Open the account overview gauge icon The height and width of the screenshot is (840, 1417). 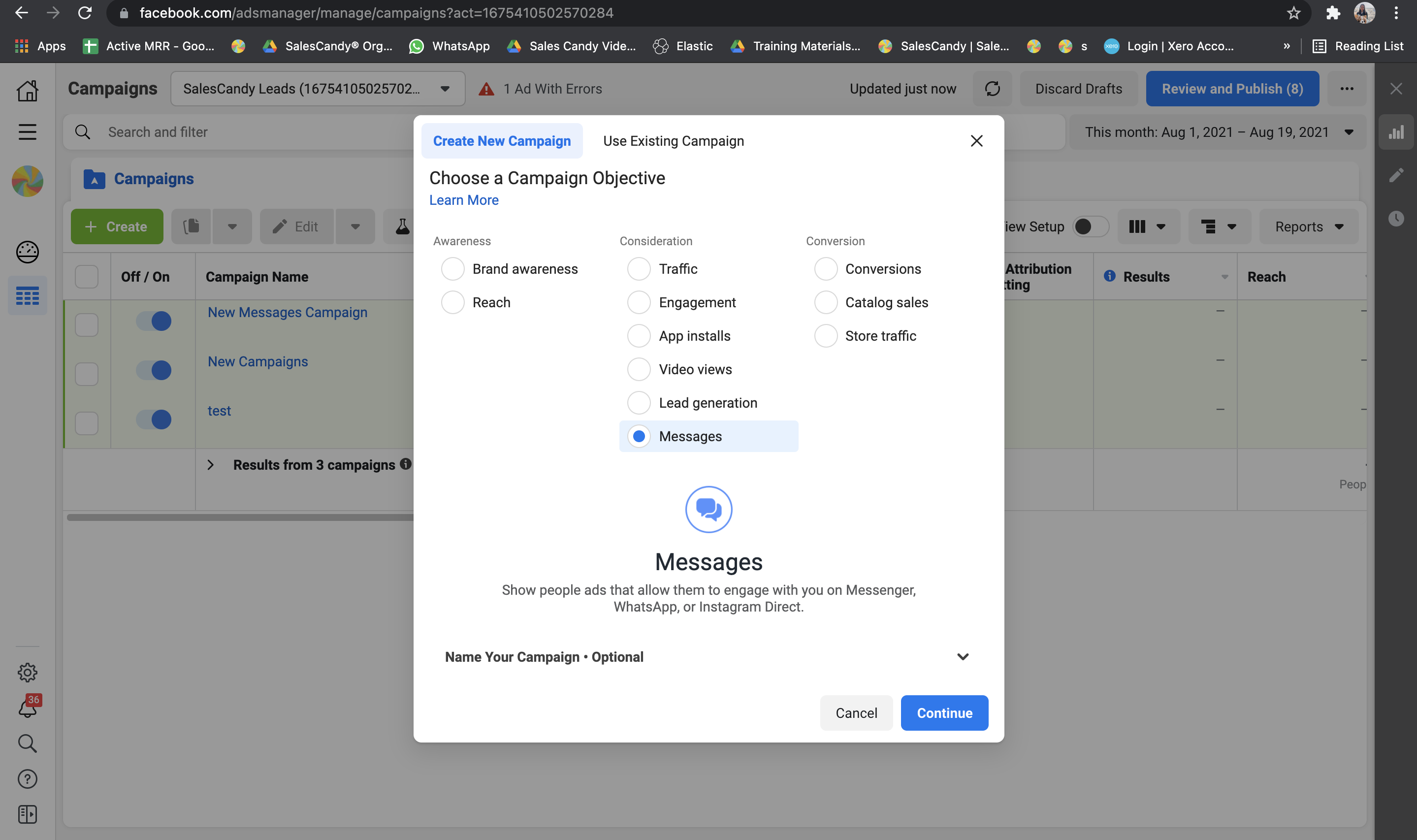pos(27,252)
